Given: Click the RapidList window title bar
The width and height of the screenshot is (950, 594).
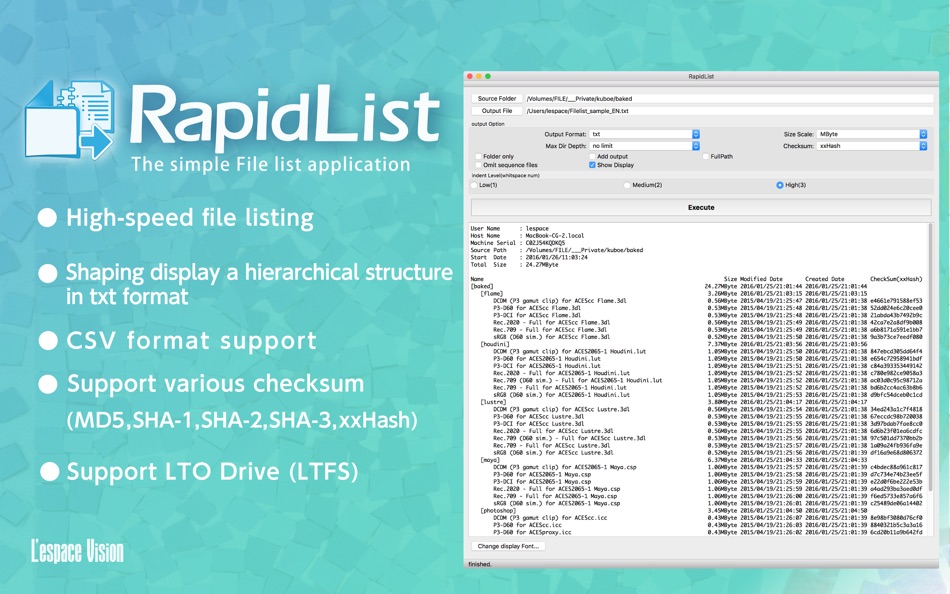Looking at the screenshot, I should pos(701,76).
